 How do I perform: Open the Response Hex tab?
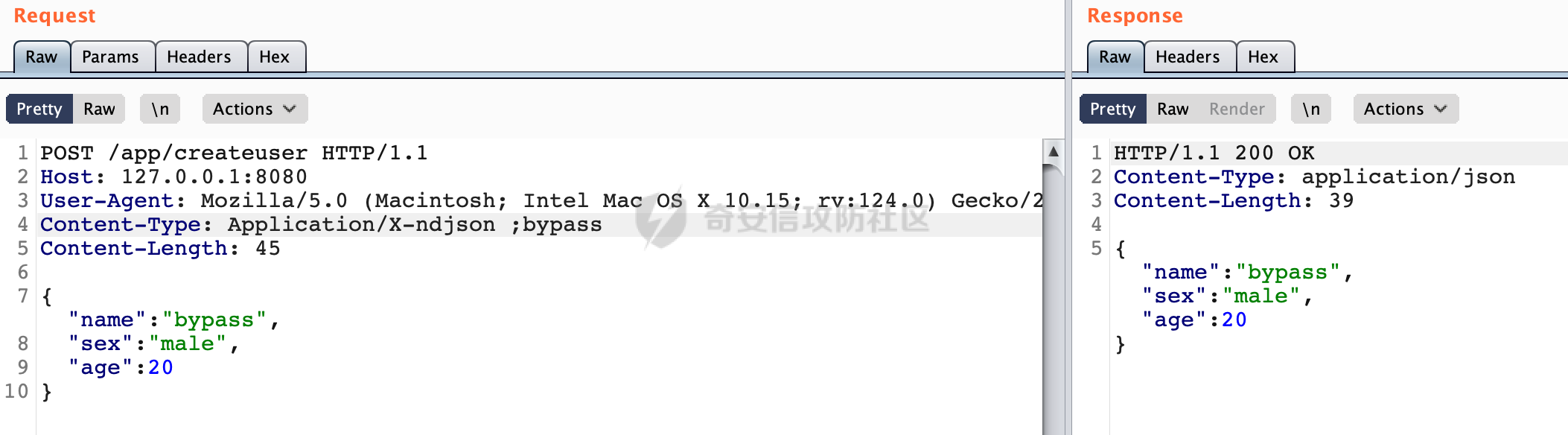(1264, 57)
